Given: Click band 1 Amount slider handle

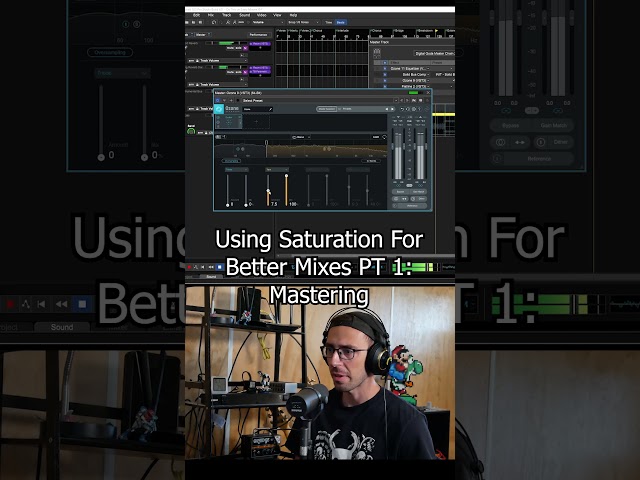Looking at the screenshot, I should [x=227, y=205].
